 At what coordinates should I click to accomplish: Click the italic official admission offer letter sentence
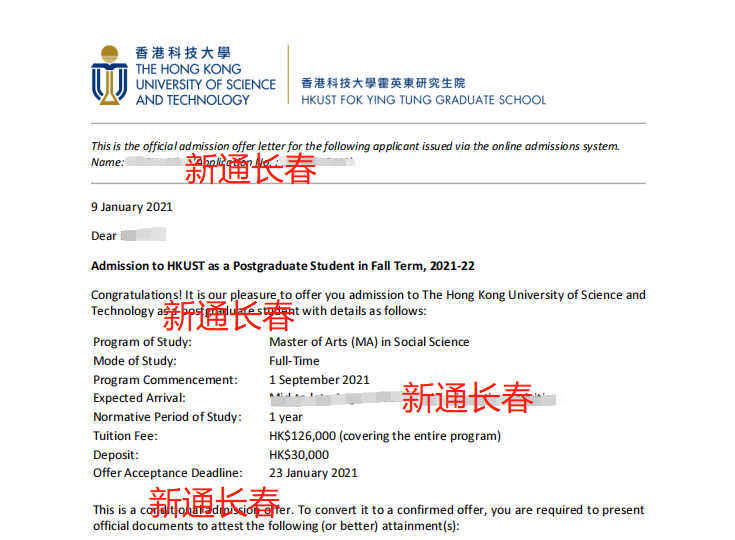click(355, 146)
